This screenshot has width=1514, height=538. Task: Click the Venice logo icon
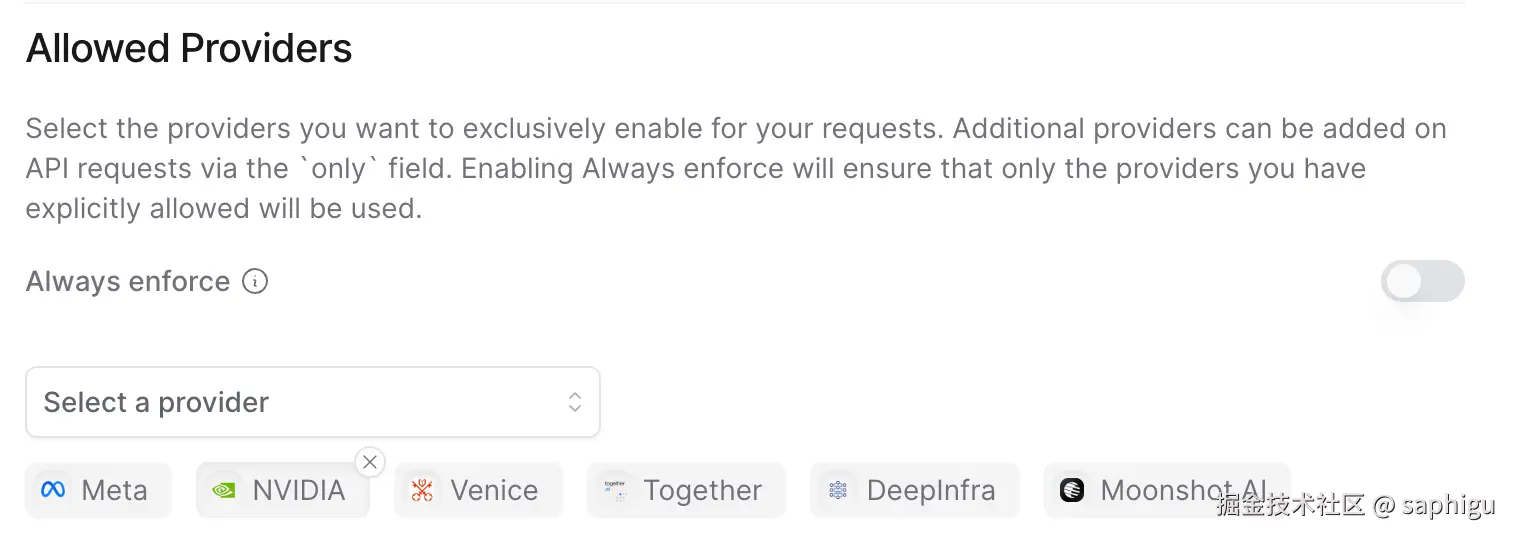pyautogui.click(x=422, y=490)
